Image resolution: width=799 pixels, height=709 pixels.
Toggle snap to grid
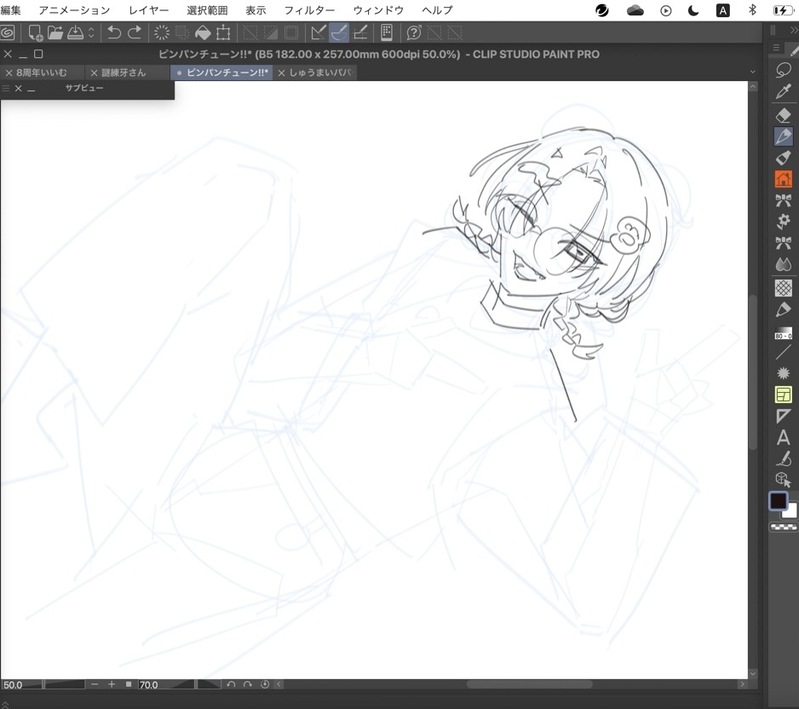pyautogui.click(x=360, y=33)
